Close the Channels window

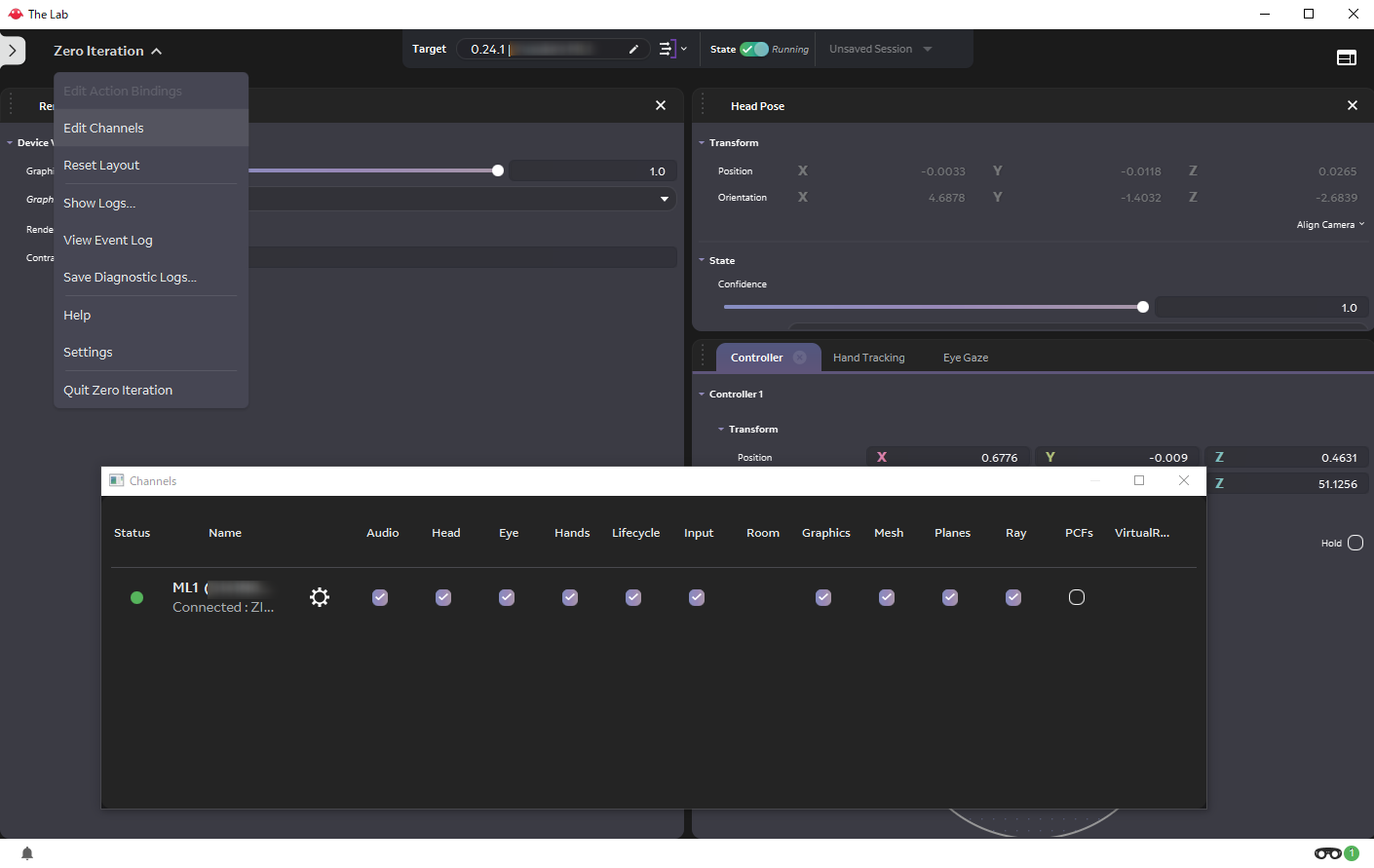(x=1184, y=480)
